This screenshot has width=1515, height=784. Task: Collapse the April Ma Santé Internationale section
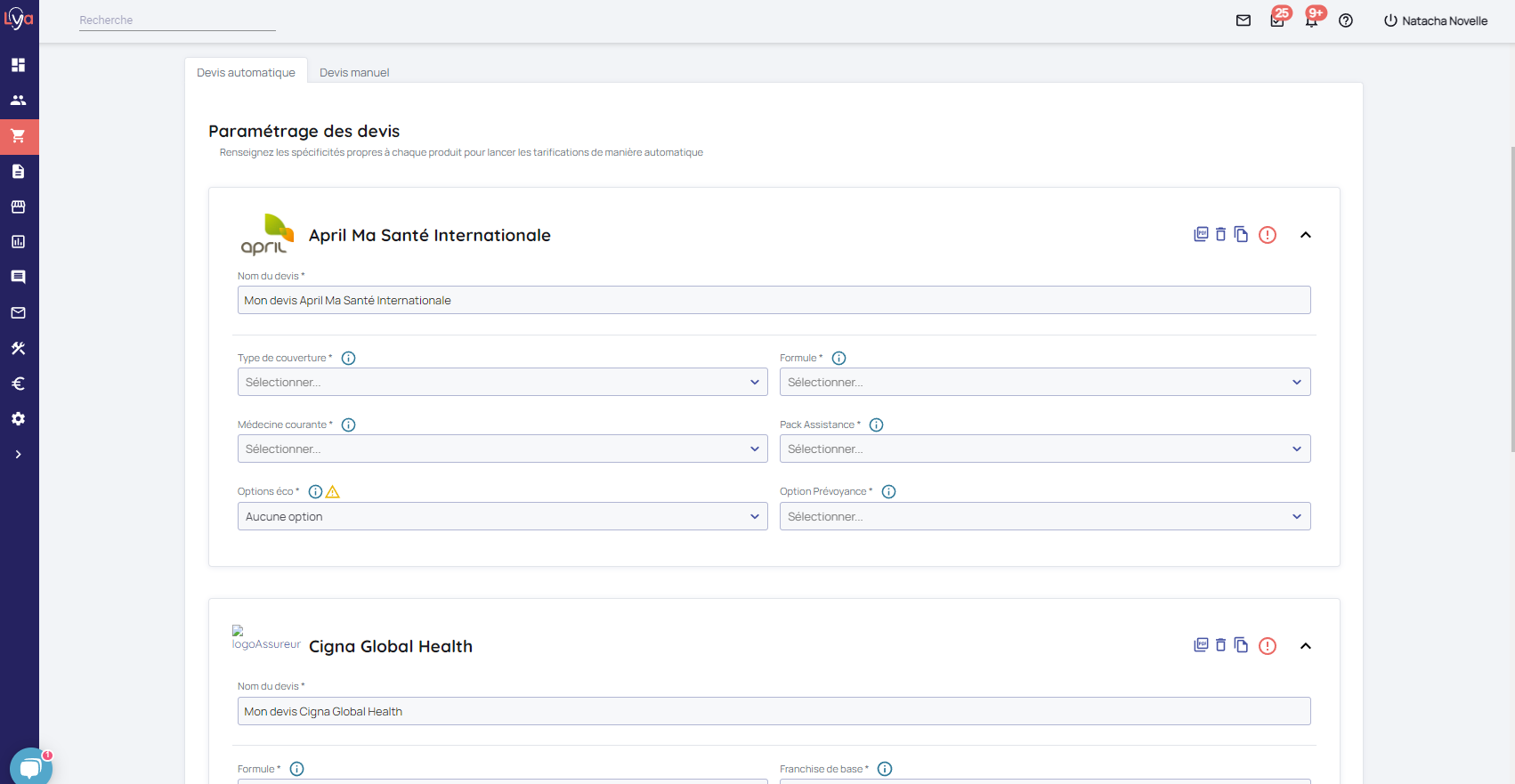click(x=1306, y=235)
